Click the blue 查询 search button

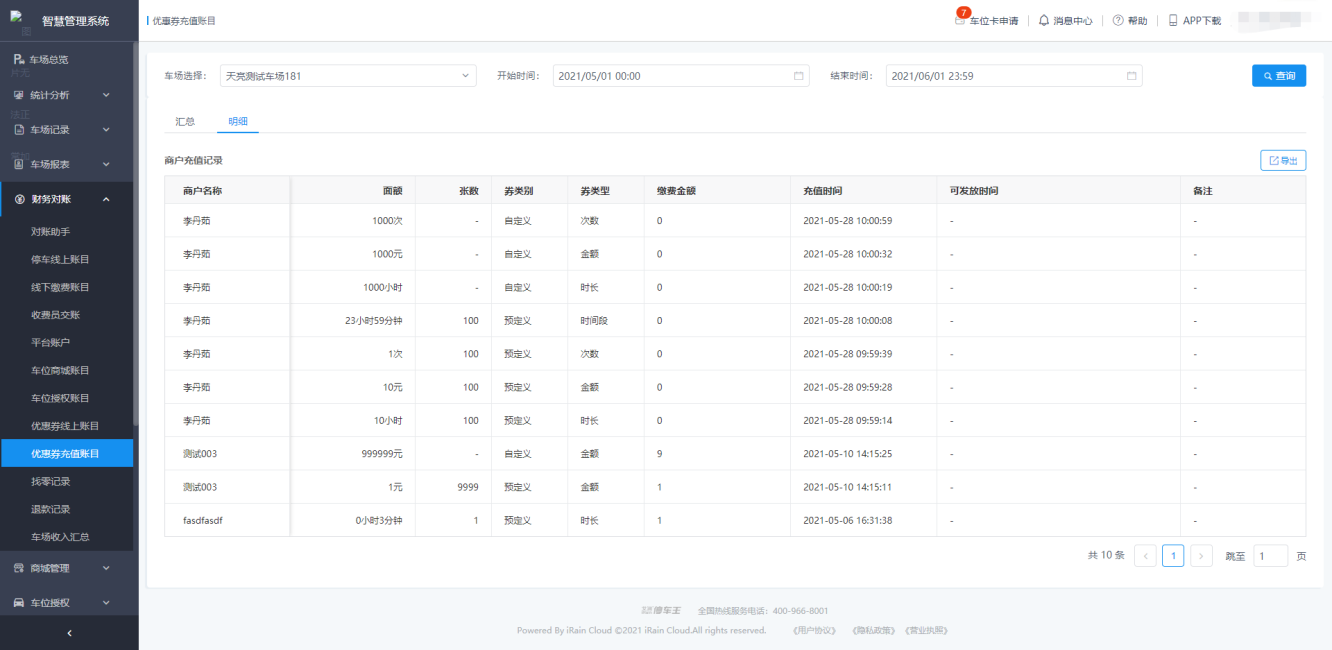pos(1278,76)
